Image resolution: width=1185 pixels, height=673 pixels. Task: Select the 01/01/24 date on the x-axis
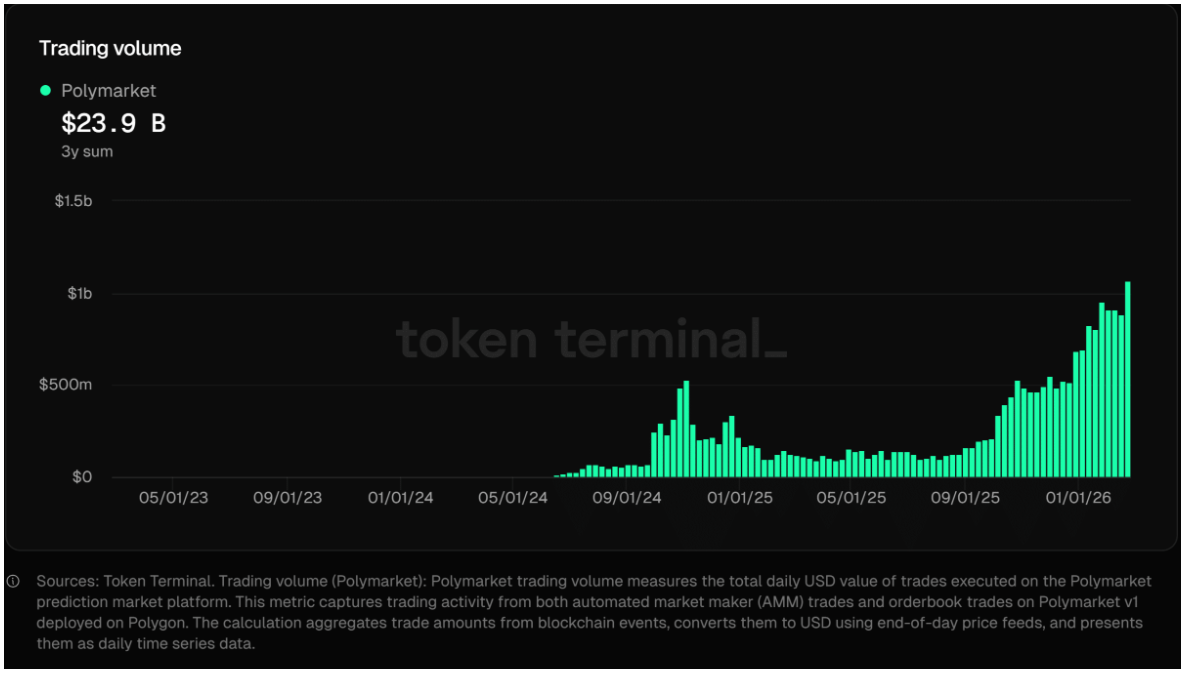[400, 498]
